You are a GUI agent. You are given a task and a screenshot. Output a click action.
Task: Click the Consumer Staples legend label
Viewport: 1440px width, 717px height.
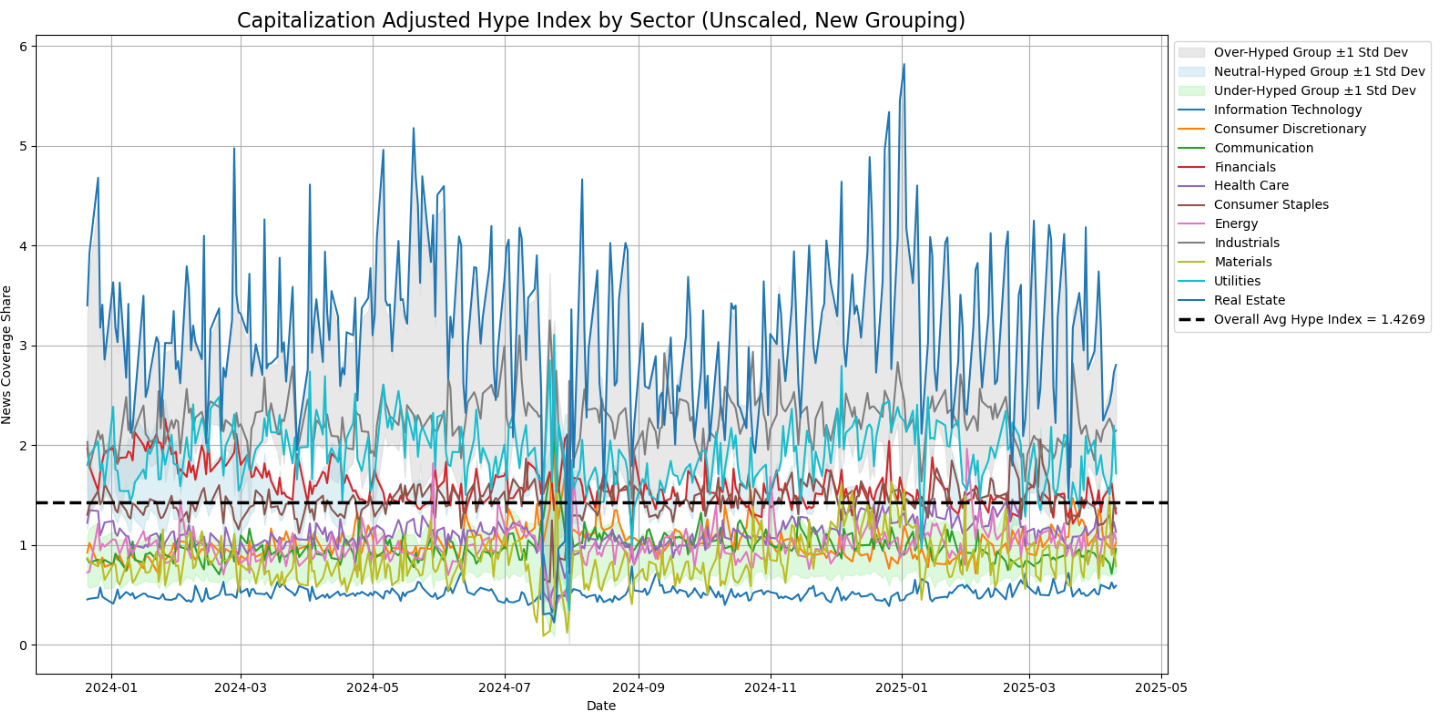1271,205
